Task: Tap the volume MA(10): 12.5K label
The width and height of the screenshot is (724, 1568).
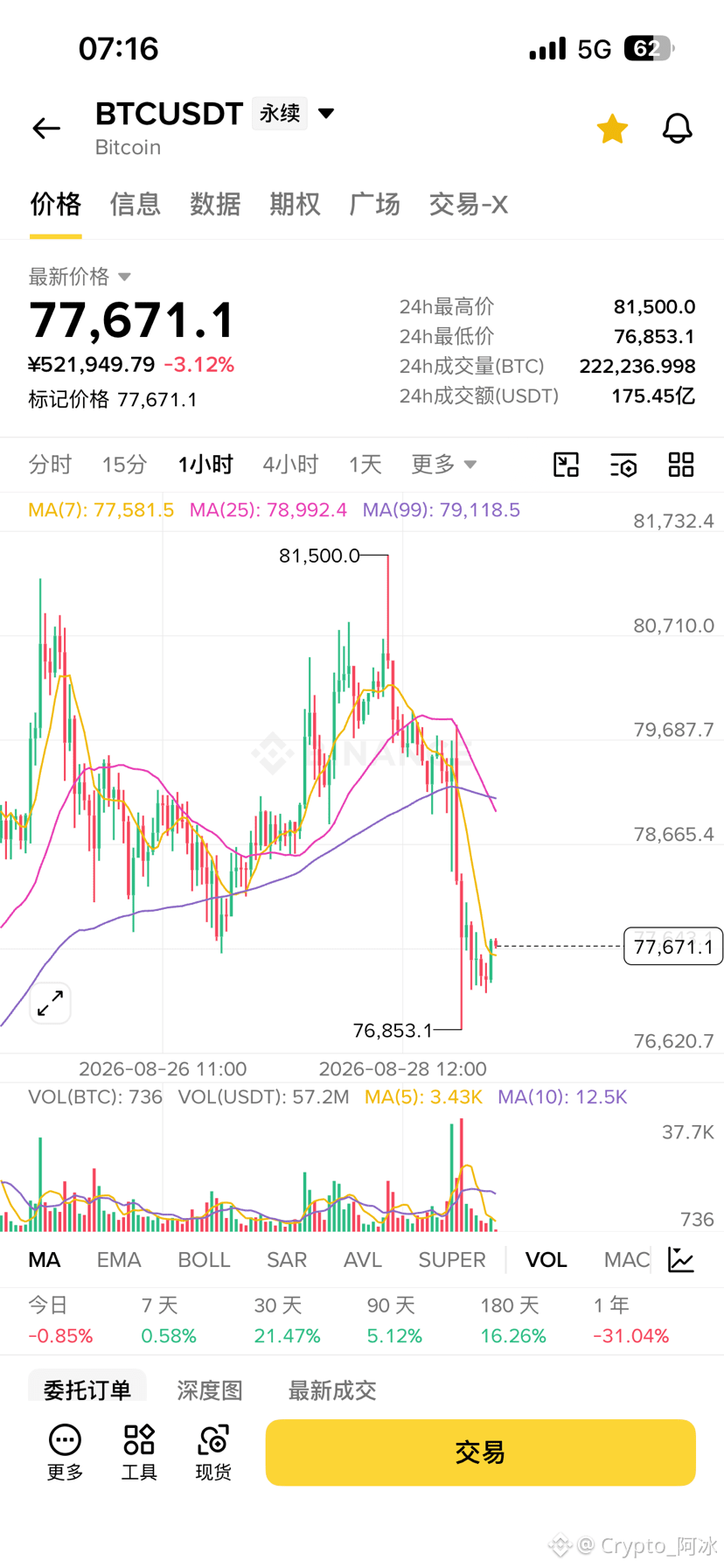Action: pos(562,1097)
